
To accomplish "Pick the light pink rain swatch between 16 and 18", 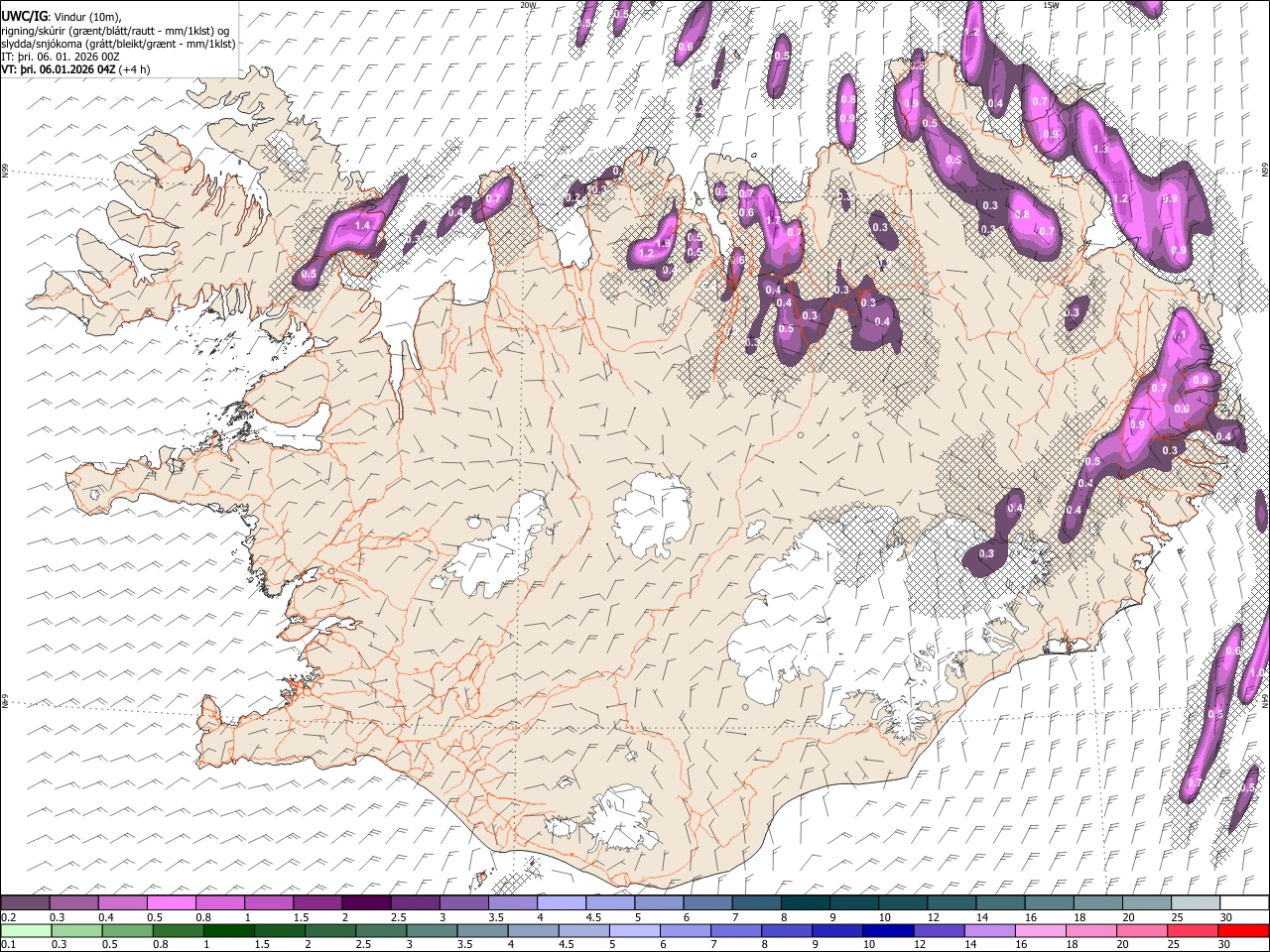I will coord(1042,931).
